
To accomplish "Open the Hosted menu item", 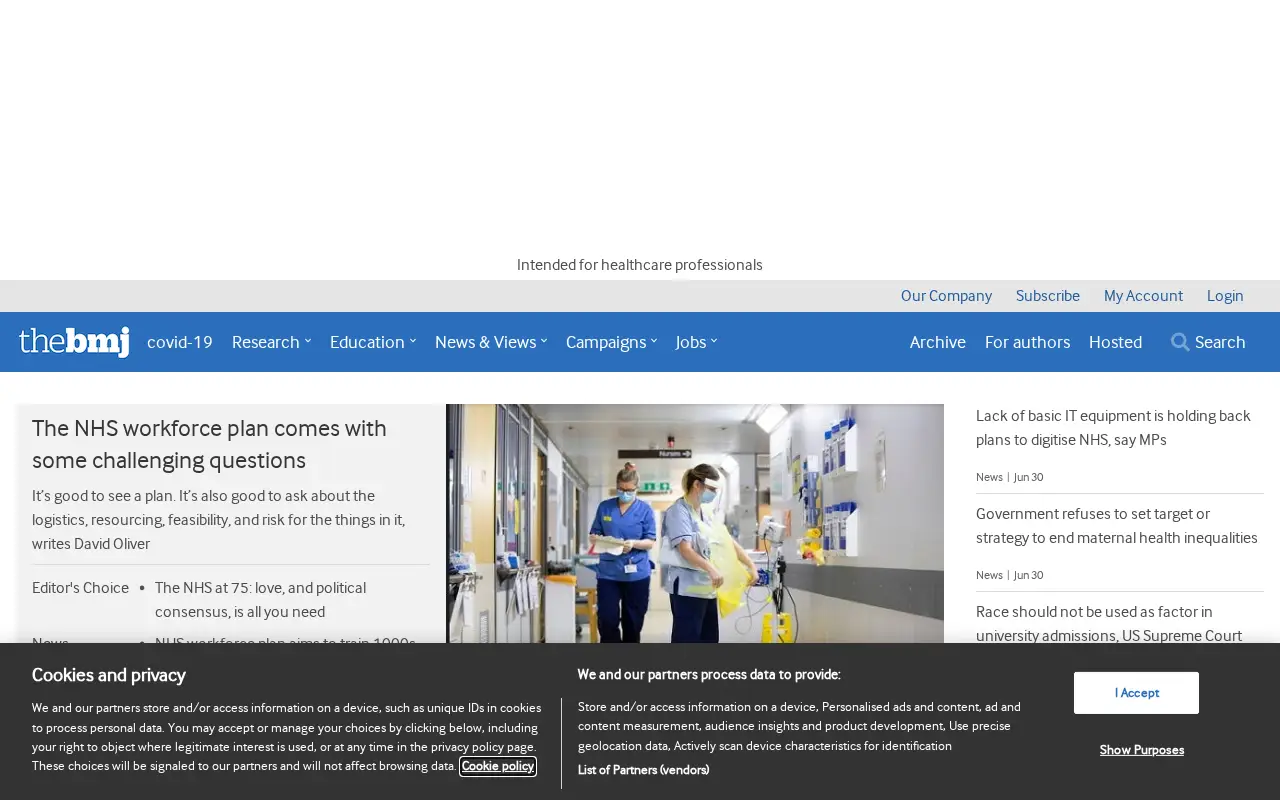I will pyautogui.click(x=1115, y=342).
